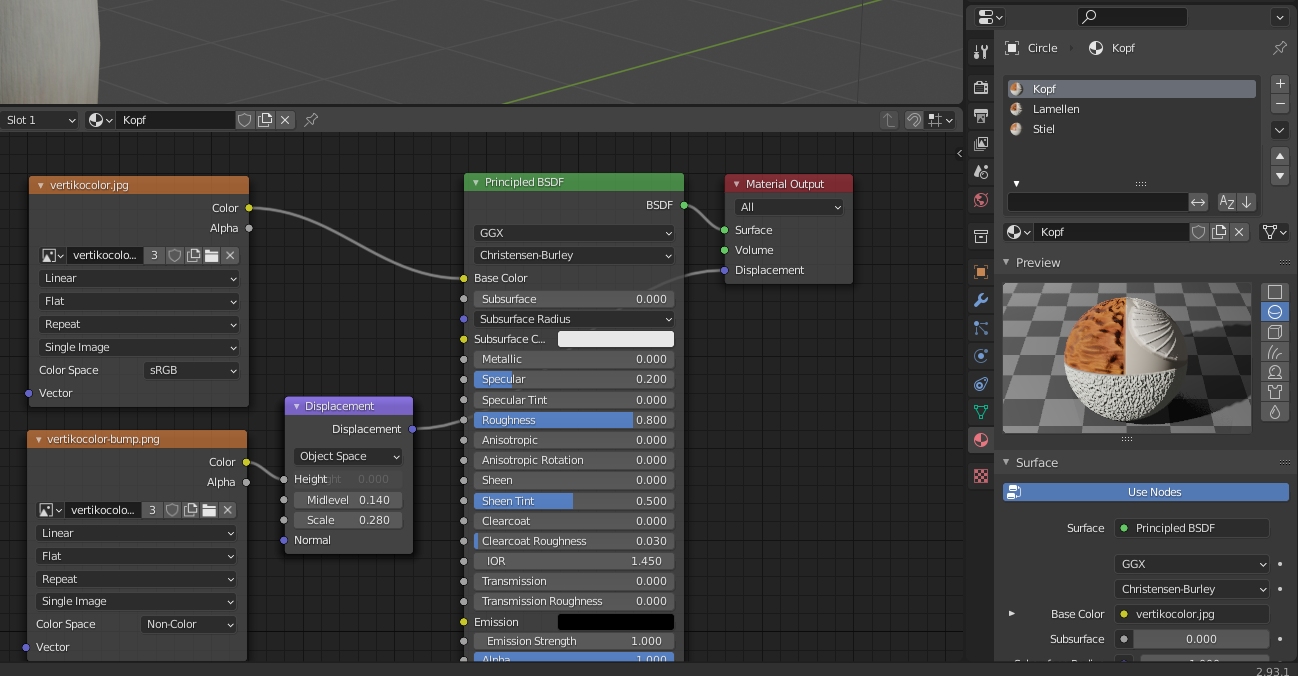Open the Emission color swatch
Image resolution: width=1298 pixels, height=676 pixels.
tap(615, 622)
